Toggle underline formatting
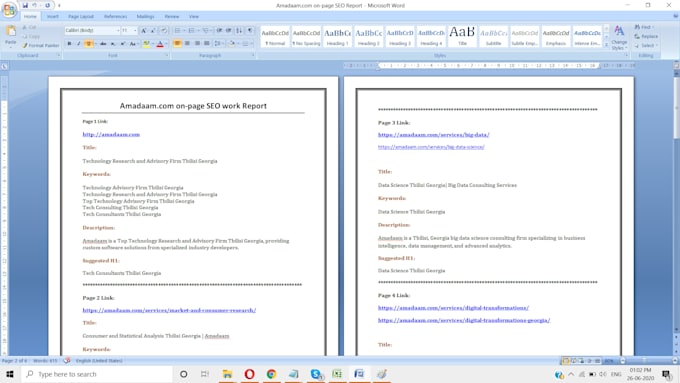 (88, 43)
